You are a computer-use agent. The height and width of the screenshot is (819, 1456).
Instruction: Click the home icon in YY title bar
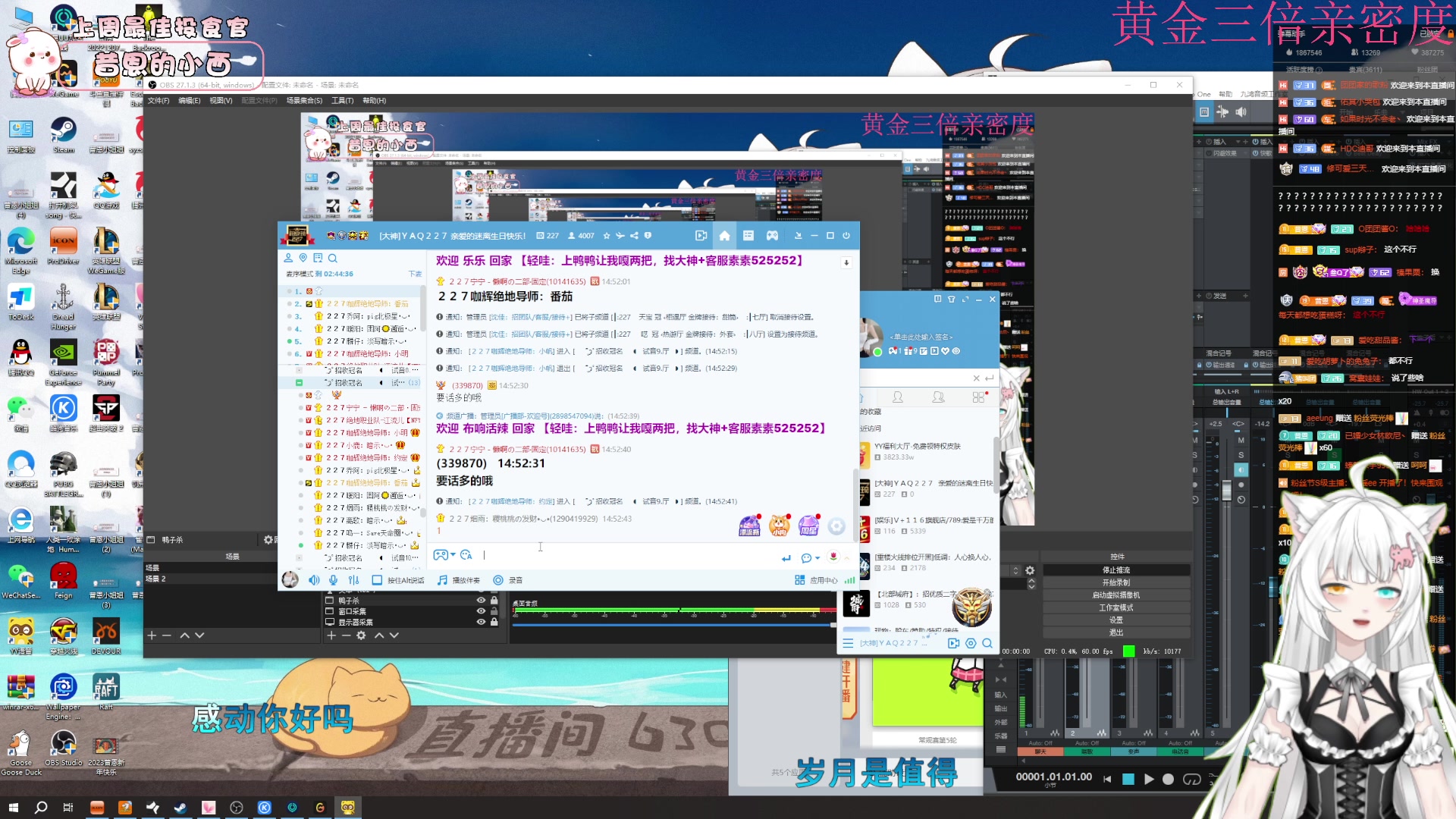pos(724,236)
